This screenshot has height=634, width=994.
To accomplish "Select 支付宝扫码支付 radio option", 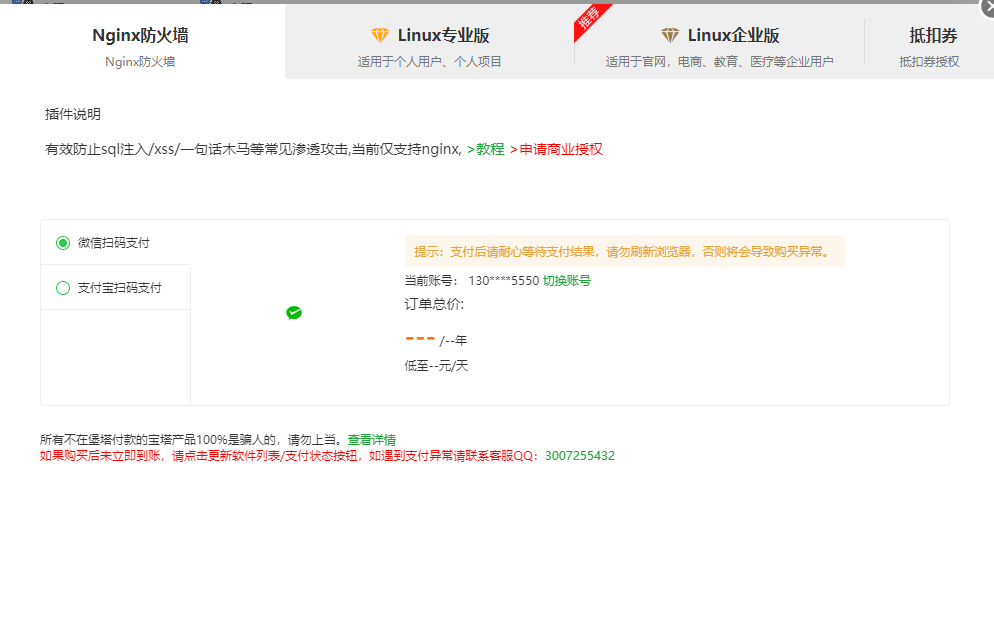I will tap(63, 288).
